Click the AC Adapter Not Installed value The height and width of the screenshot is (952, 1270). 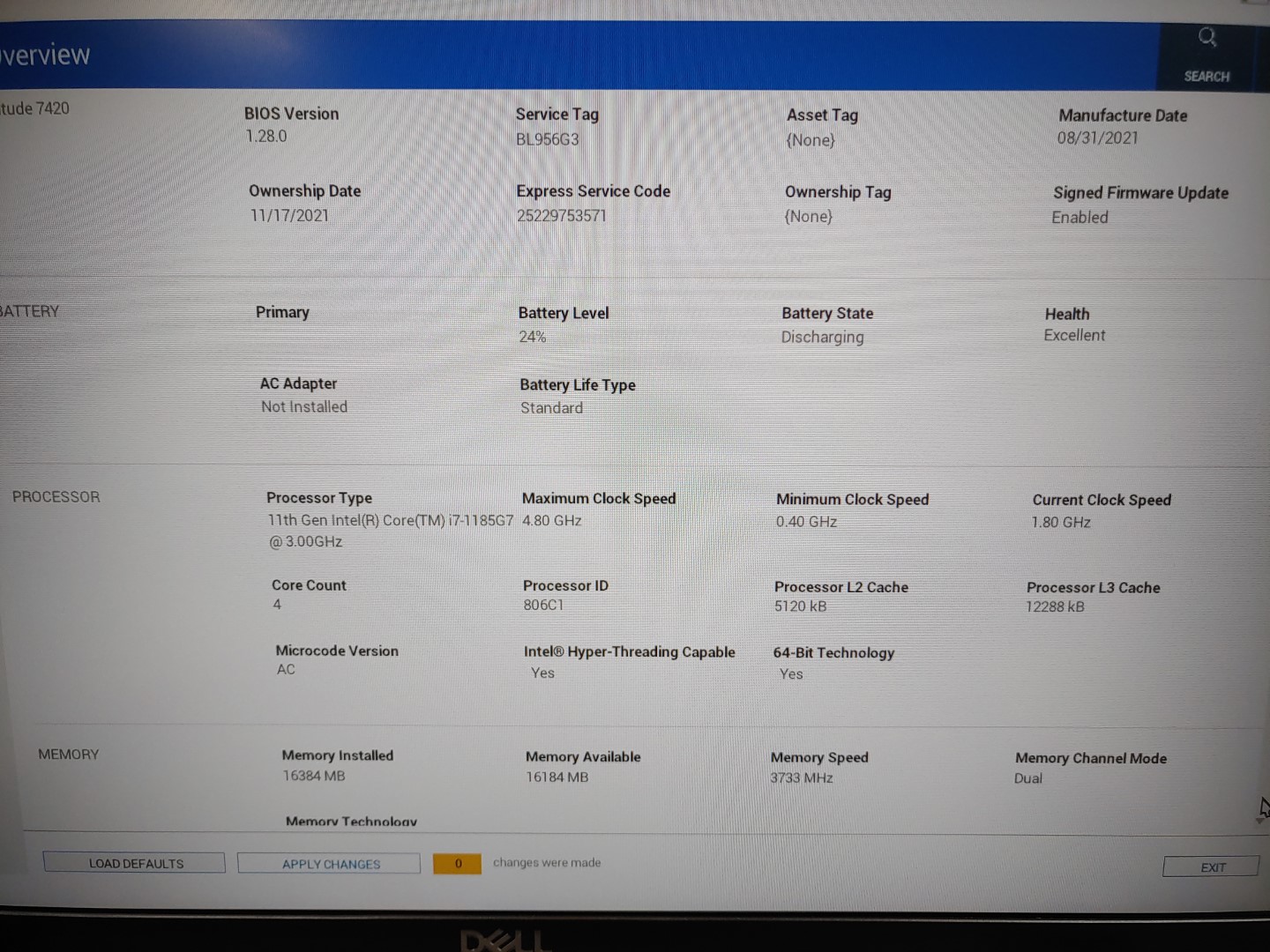[x=304, y=407]
